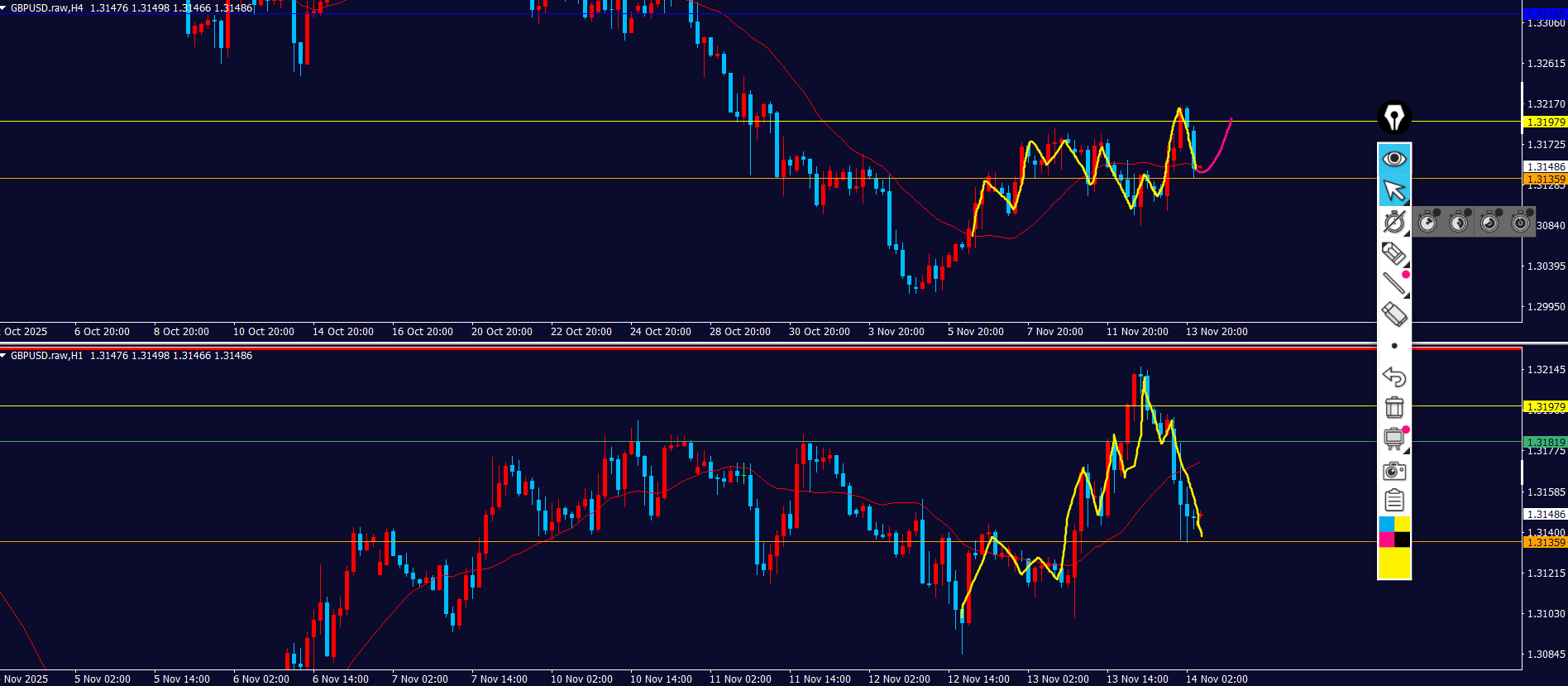The height and width of the screenshot is (686, 1568).
Task: Select the arrow cursor tool
Action: click(1394, 190)
